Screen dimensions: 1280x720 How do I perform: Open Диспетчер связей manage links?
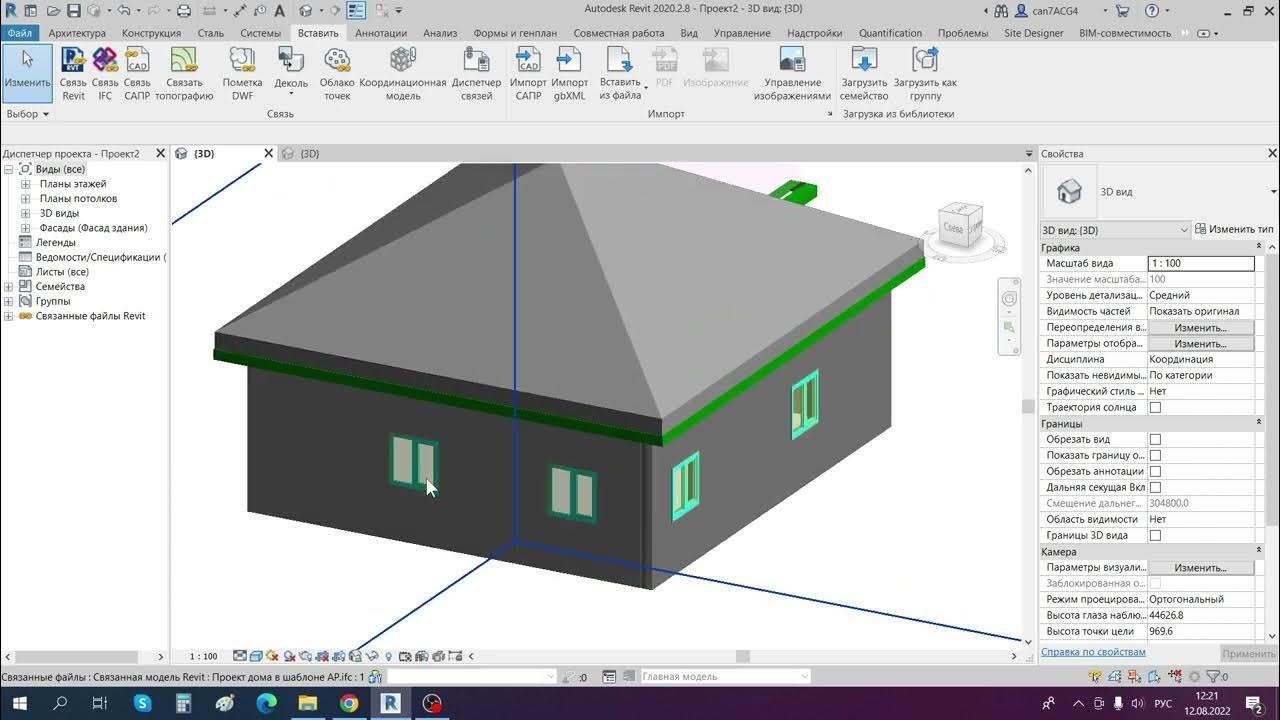477,74
